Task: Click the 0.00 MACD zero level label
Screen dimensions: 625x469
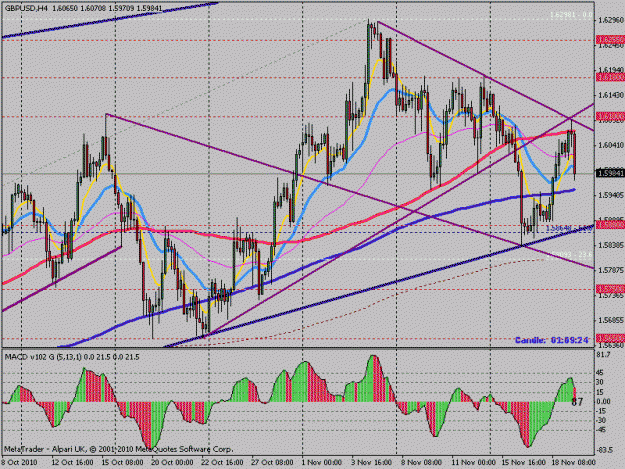Action: pos(604,402)
